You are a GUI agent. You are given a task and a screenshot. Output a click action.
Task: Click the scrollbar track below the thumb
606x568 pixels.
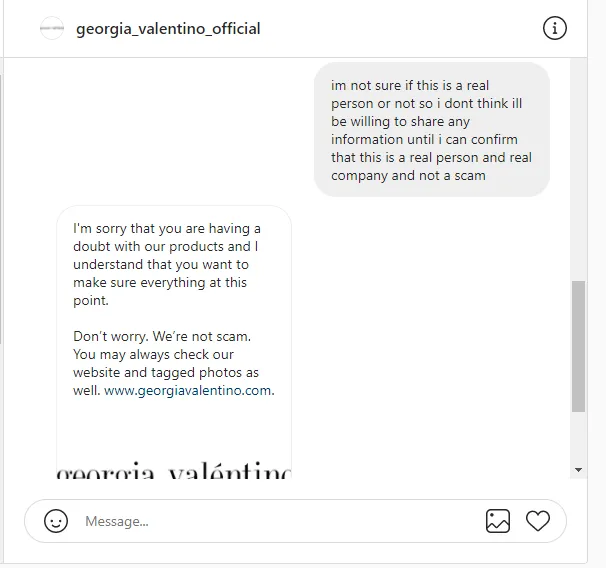[578, 437]
